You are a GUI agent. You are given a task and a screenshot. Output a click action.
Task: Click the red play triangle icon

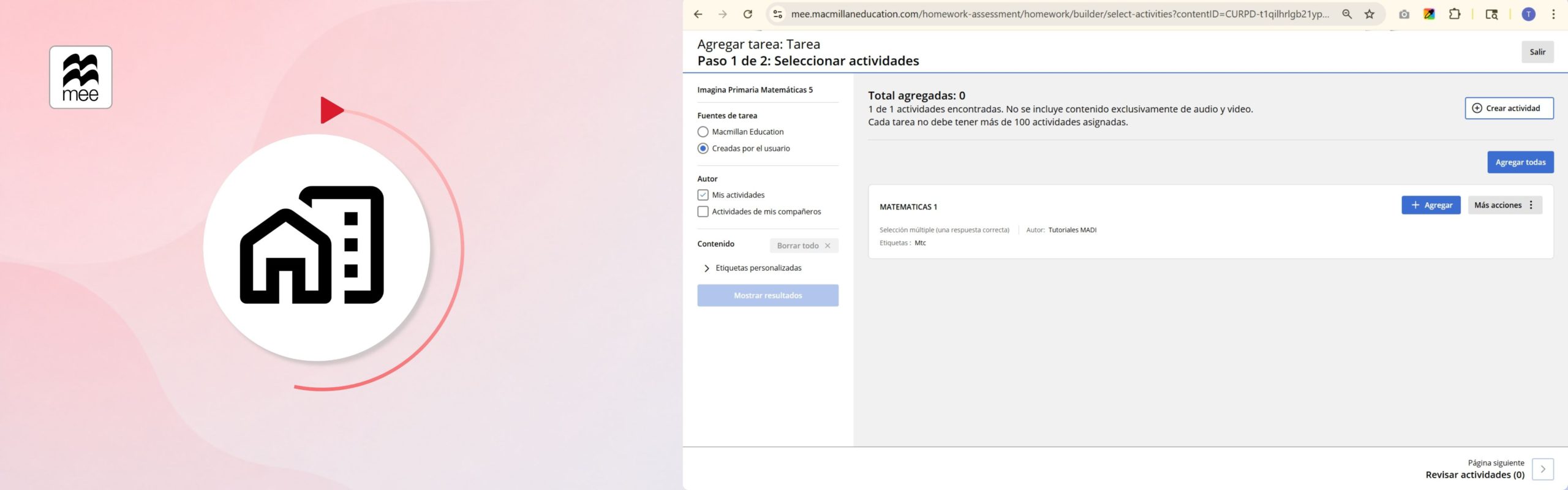(x=331, y=110)
